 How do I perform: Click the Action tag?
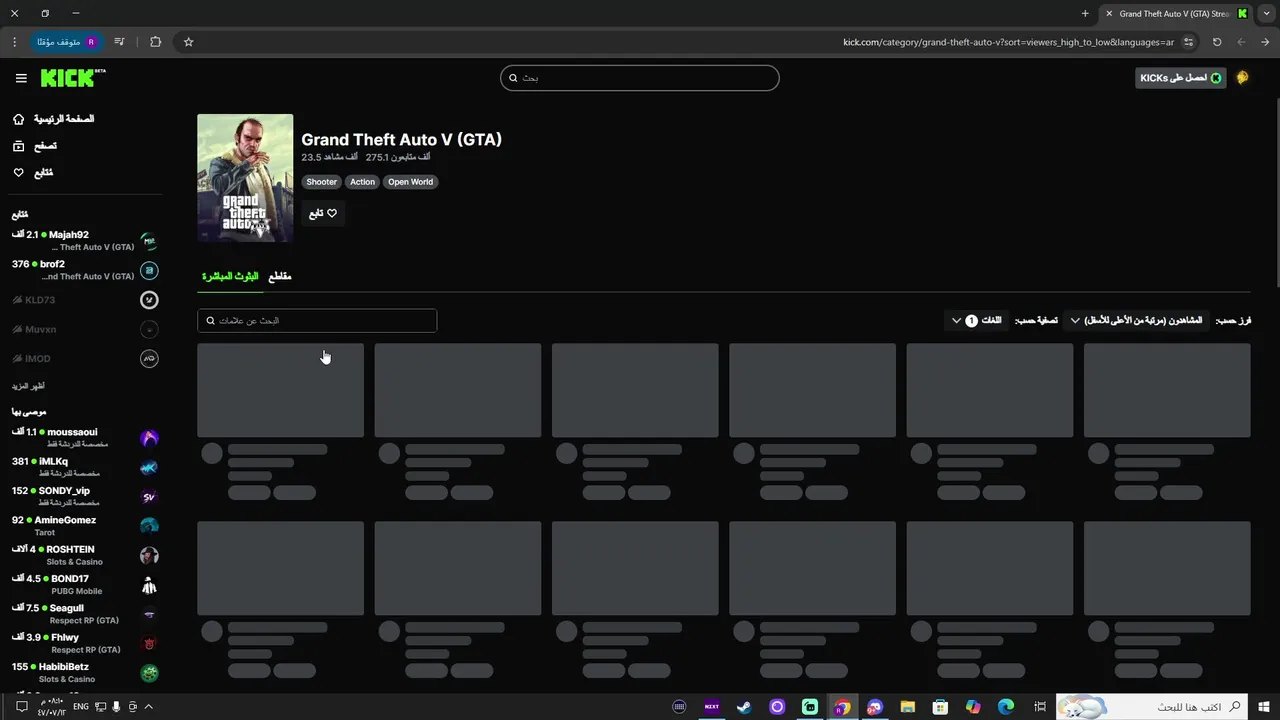(362, 182)
